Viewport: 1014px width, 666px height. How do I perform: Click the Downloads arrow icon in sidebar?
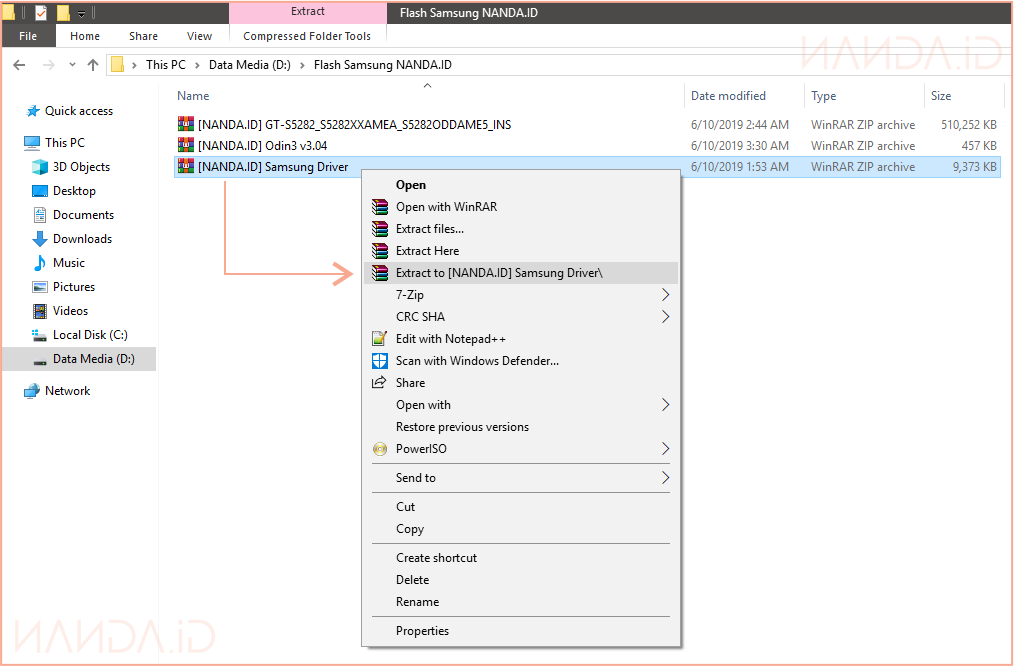(40, 239)
